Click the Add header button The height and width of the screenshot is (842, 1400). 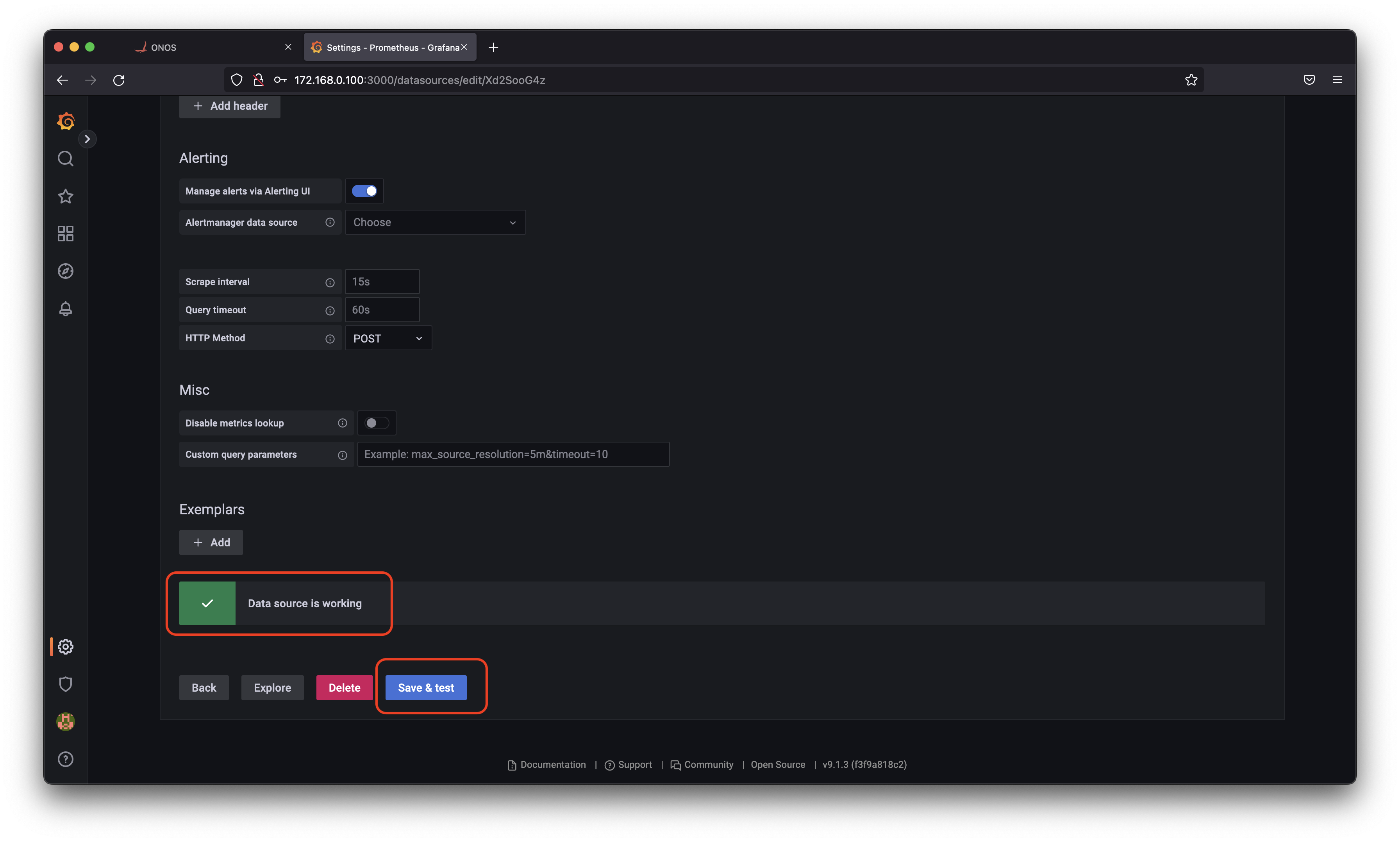pyautogui.click(x=230, y=106)
